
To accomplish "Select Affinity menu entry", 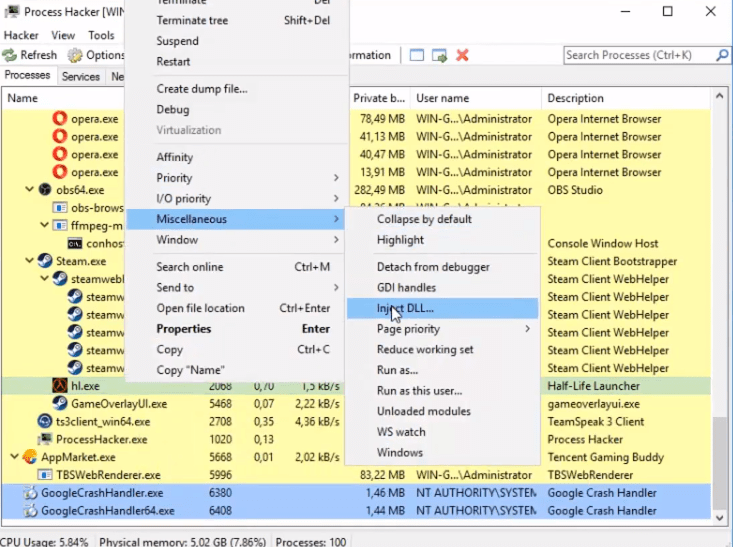I will point(237,158).
